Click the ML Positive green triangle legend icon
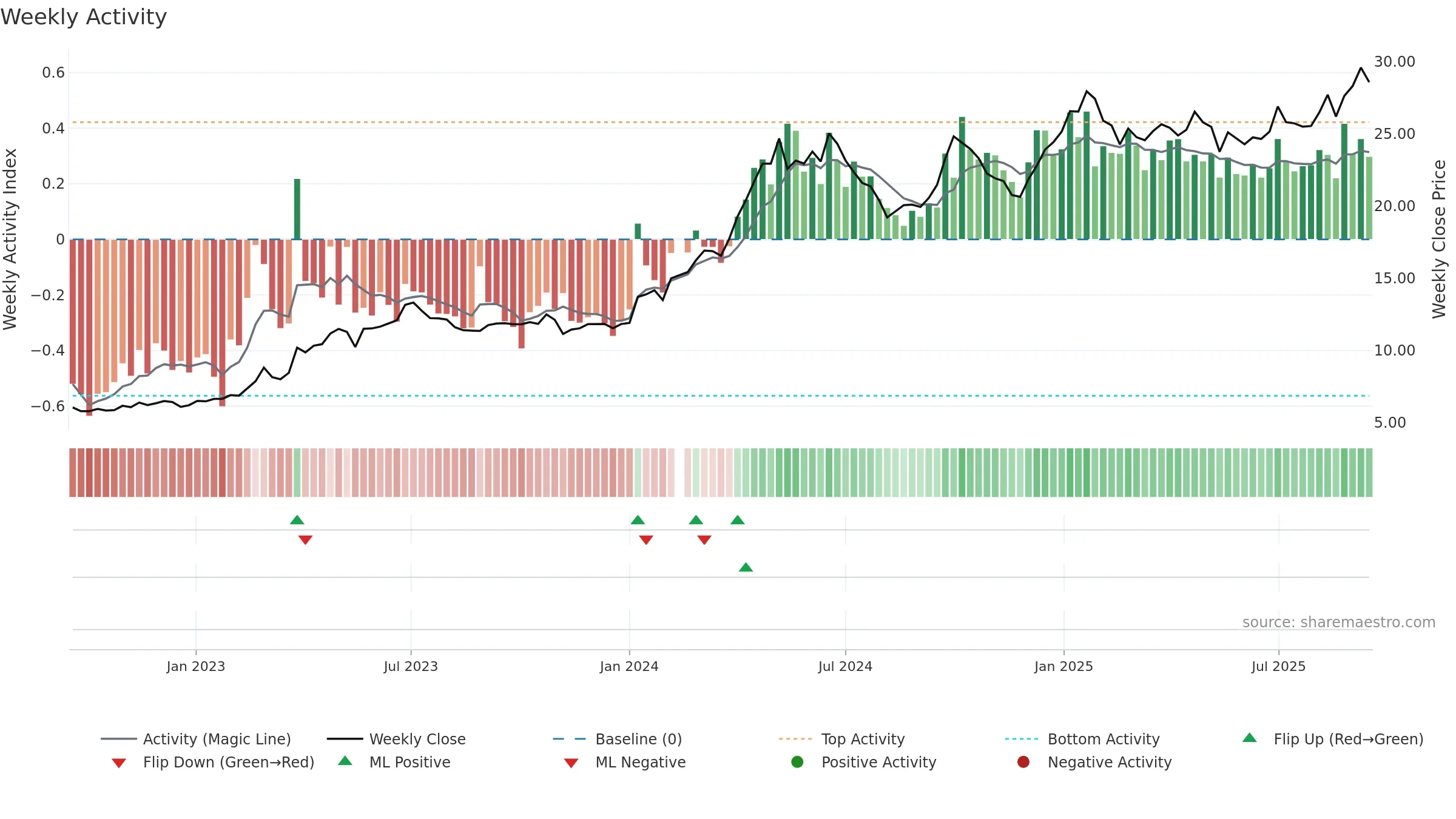 [345, 761]
